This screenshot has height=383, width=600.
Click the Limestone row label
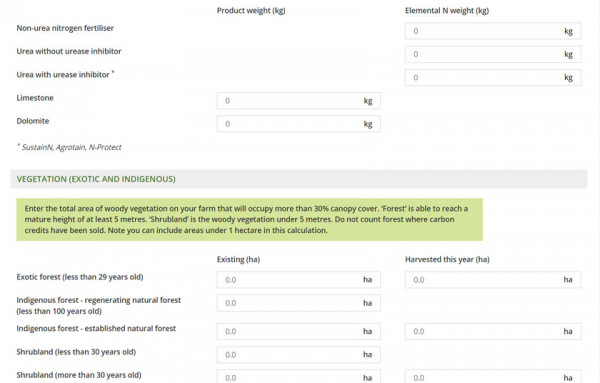[x=35, y=98]
